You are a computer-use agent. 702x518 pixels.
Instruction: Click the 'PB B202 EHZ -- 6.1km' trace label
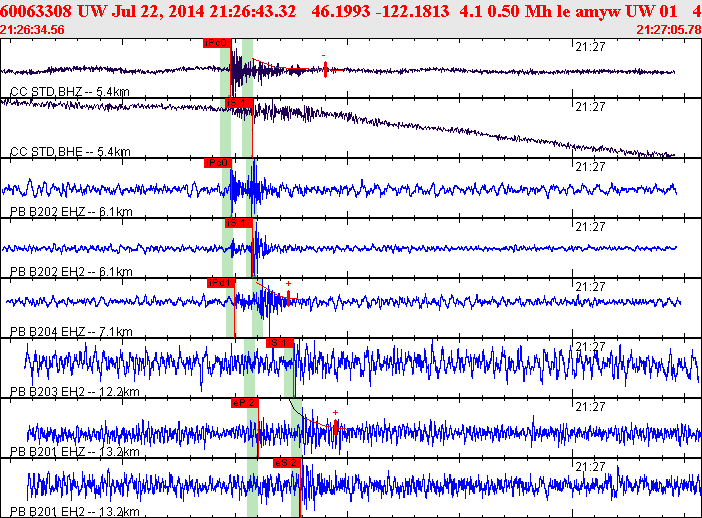71,212
